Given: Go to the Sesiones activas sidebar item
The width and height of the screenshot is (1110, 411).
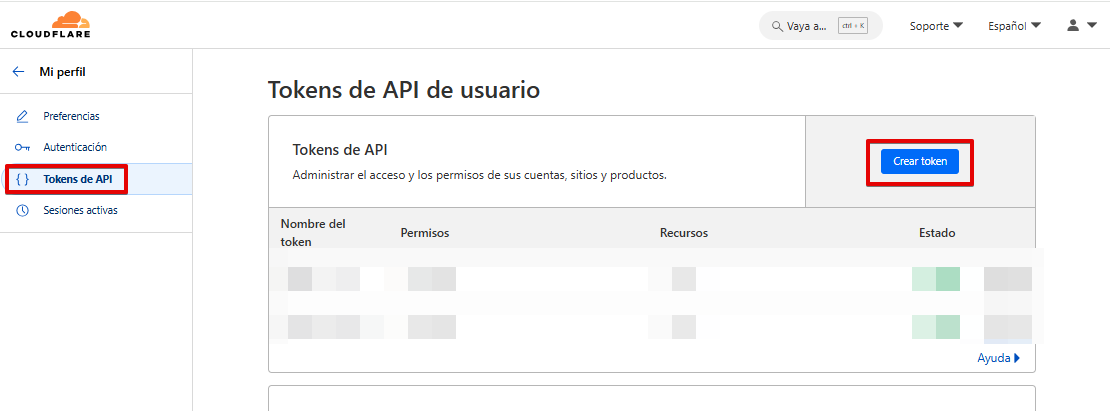Looking at the screenshot, I should tap(80, 210).
